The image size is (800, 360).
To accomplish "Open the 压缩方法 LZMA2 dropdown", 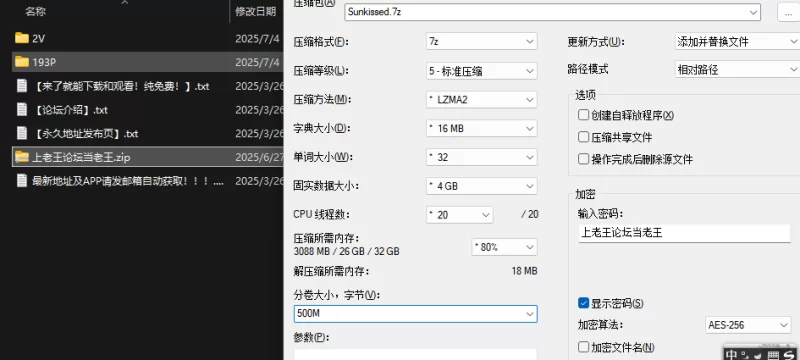I will (482, 99).
